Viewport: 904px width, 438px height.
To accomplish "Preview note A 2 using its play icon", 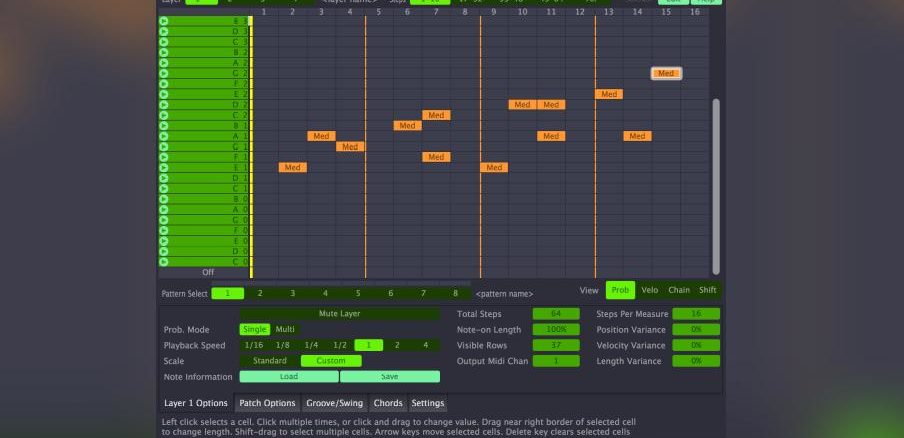I will 164,63.
